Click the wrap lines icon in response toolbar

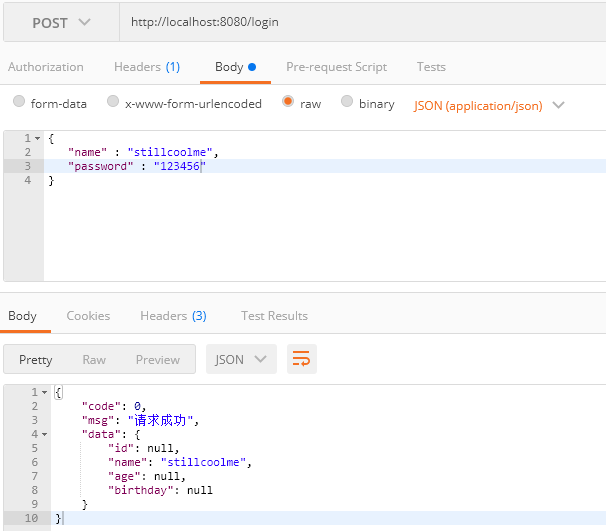pos(301,359)
